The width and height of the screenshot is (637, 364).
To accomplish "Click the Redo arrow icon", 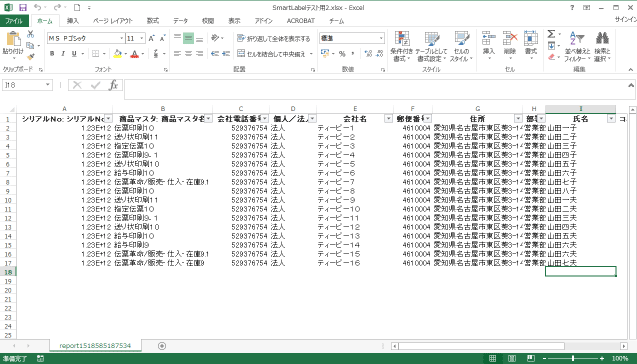I will [57, 7].
